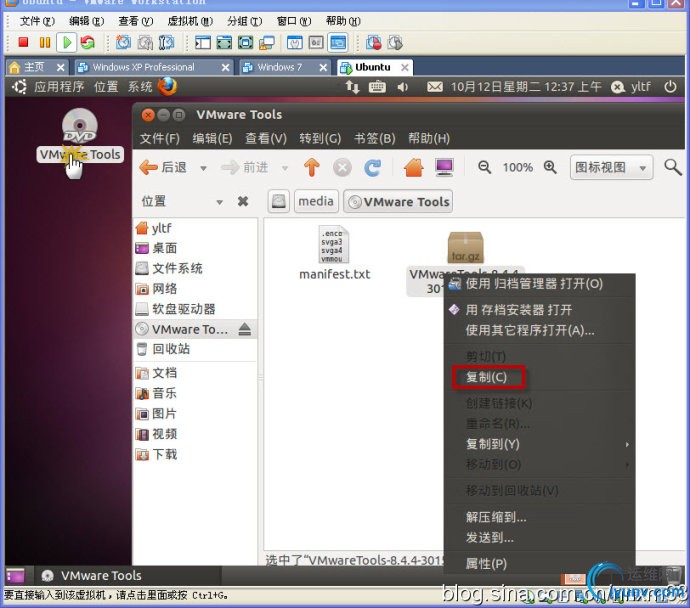Eject VMware Tools disc in sidebar
Viewport: 690px width, 608px height.
pos(245,329)
